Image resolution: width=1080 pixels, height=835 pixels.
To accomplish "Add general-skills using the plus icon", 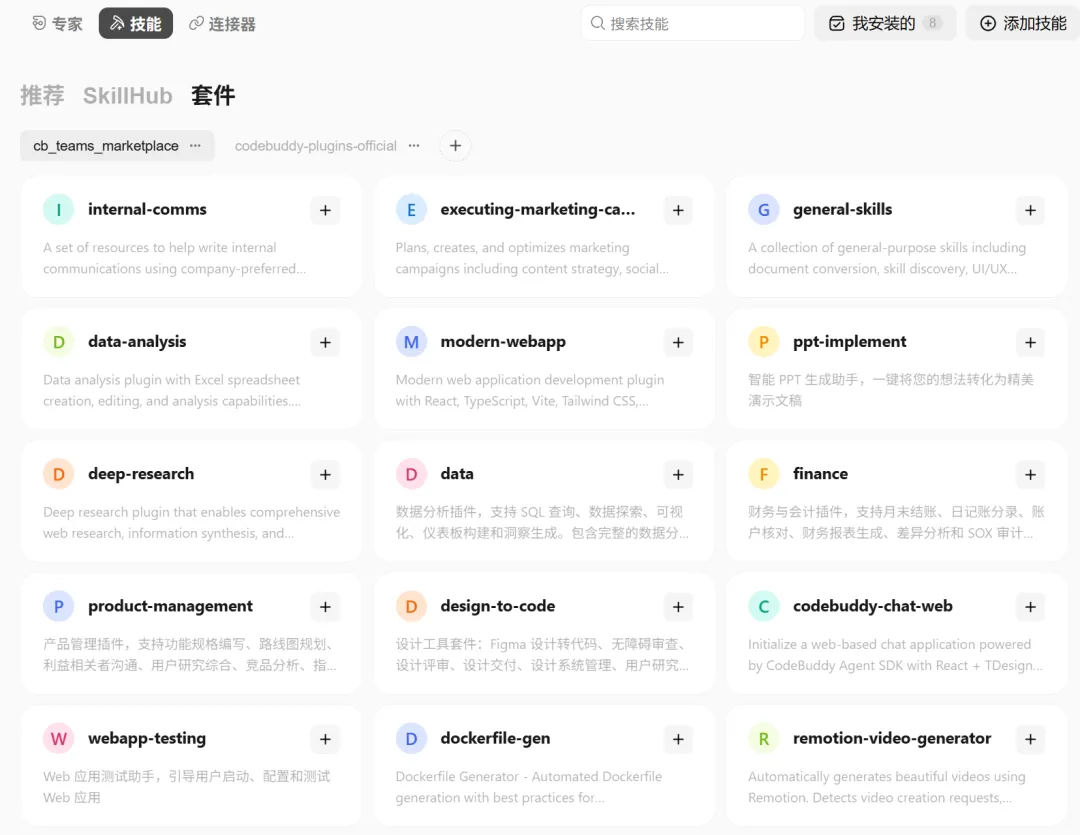I will coord(1030,210).
